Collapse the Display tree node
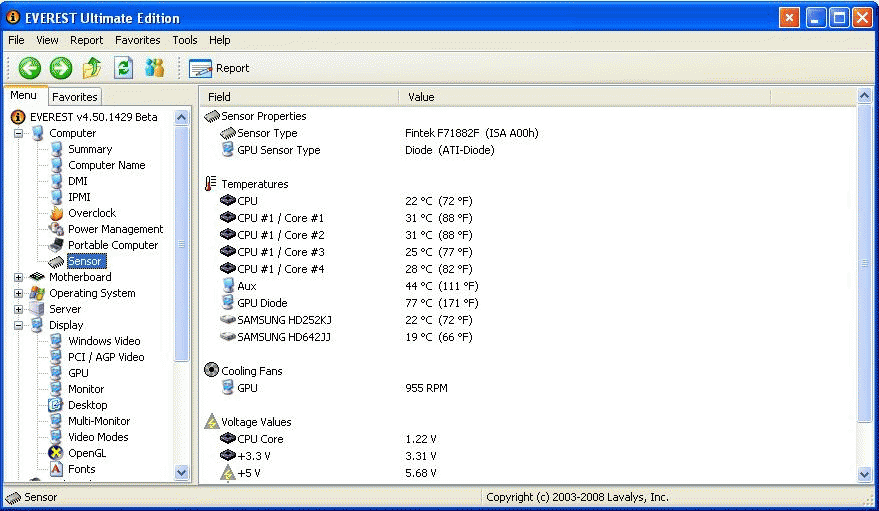The height and width of the screenshot is (511, 879). point(18,325)
